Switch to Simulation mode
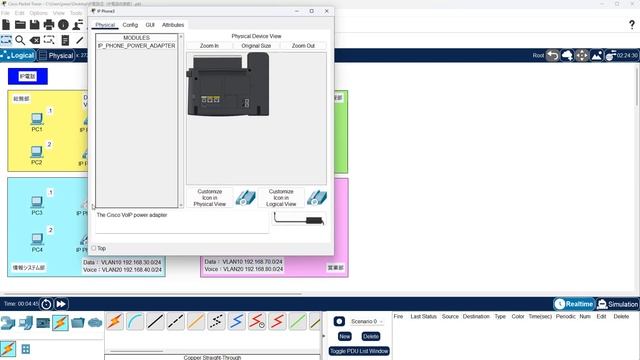 [x=618, y=304]
